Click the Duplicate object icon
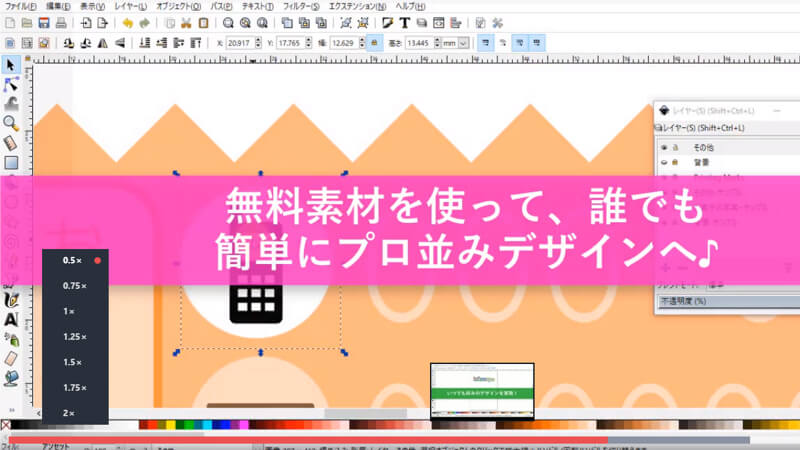 pyautogui.click(x=287, y=23)
